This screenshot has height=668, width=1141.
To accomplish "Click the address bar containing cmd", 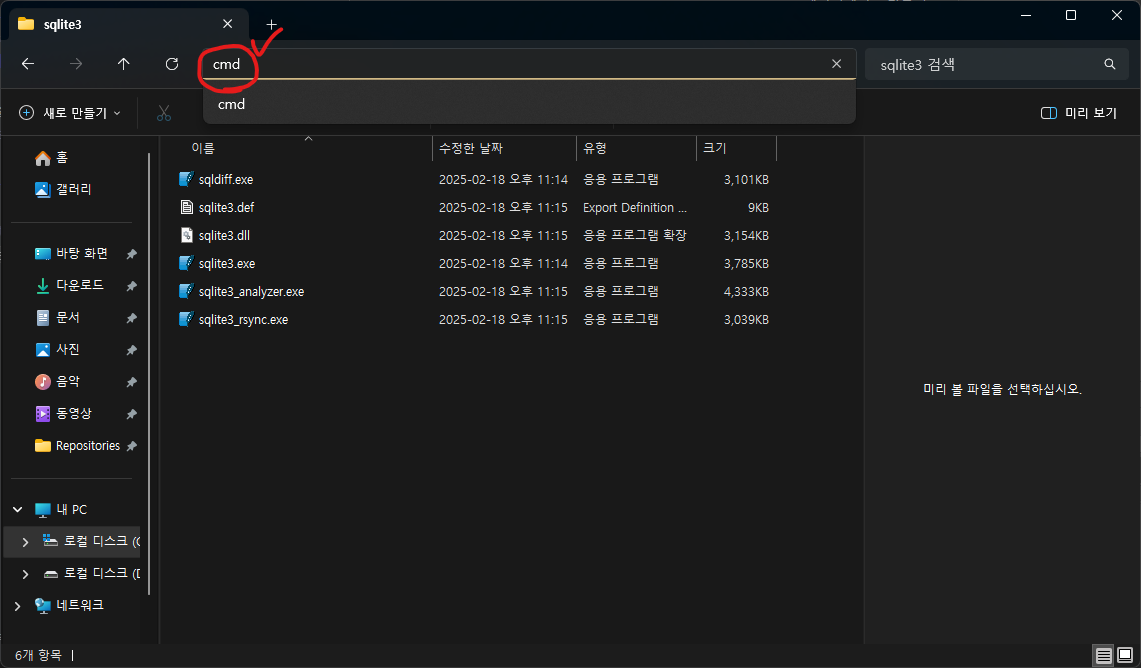I will [529, 64].
